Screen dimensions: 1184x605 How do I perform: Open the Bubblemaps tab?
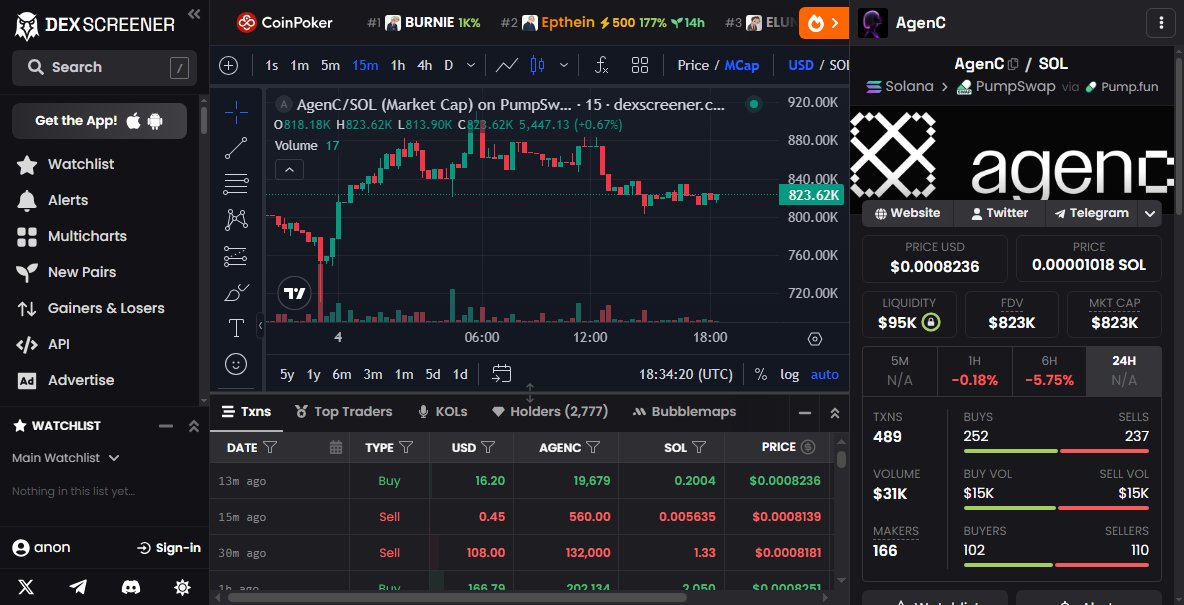tap(684, 412)
